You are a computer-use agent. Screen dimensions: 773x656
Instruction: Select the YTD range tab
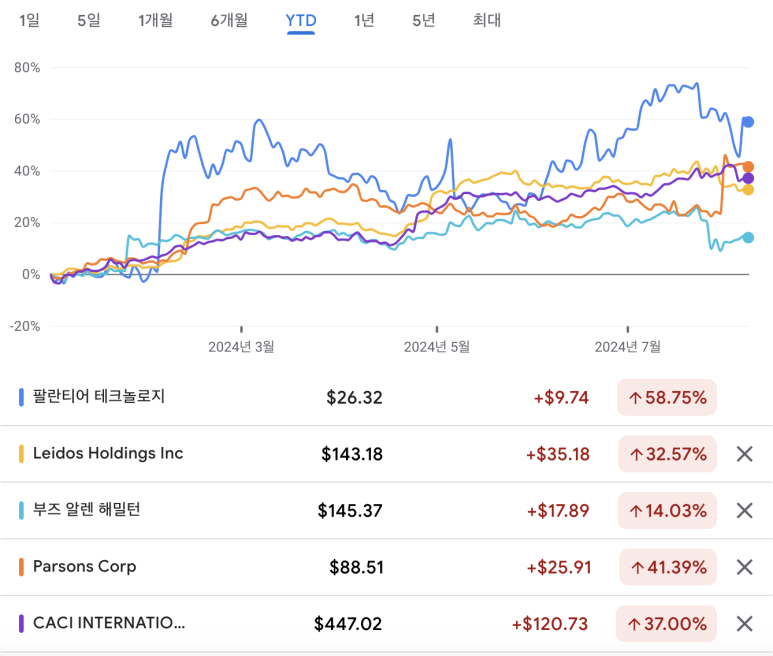301,21
